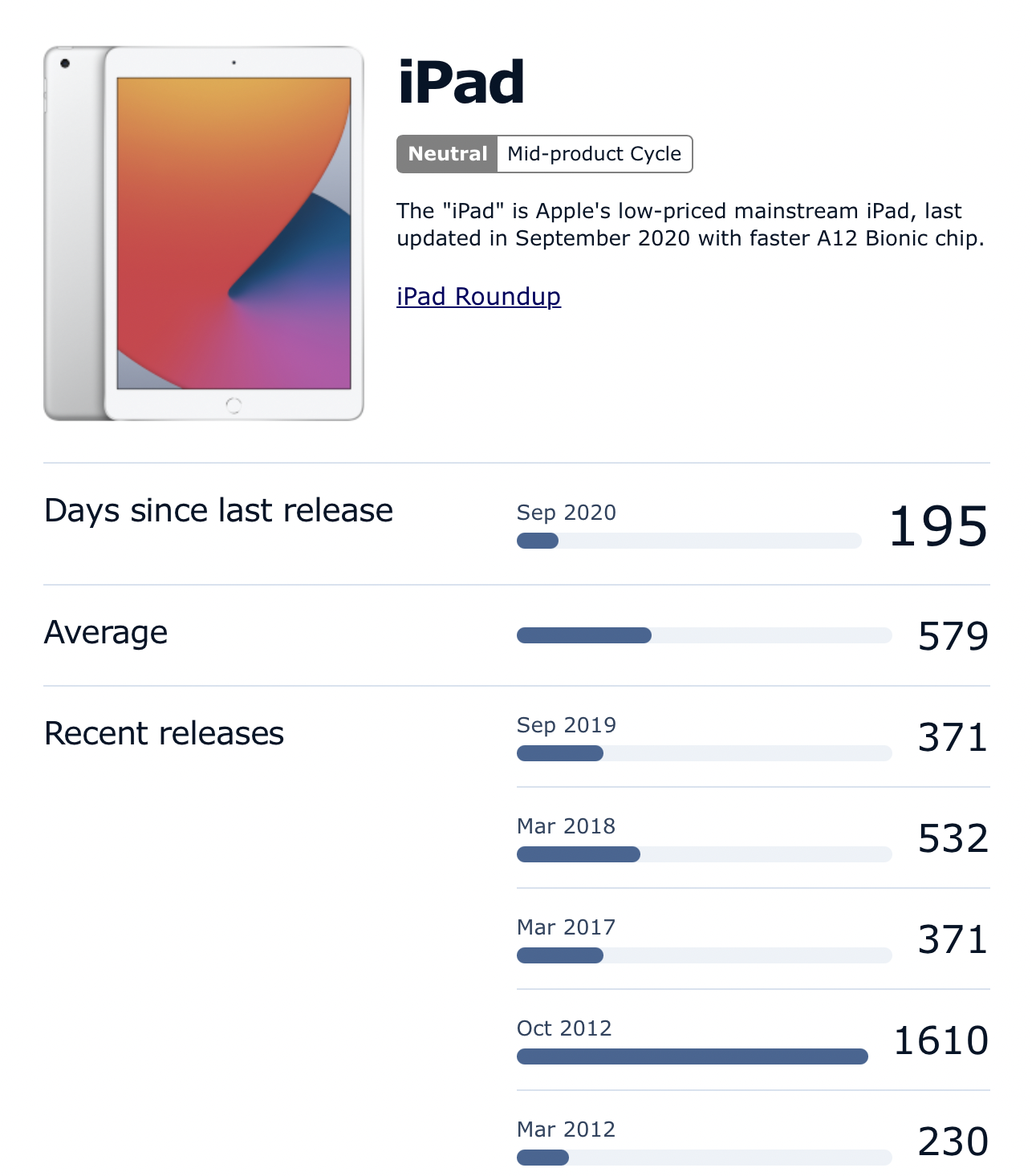Click the Mar 2018 release bar
Viewport: 1032px width, 1176px height.
coord(704,854)
